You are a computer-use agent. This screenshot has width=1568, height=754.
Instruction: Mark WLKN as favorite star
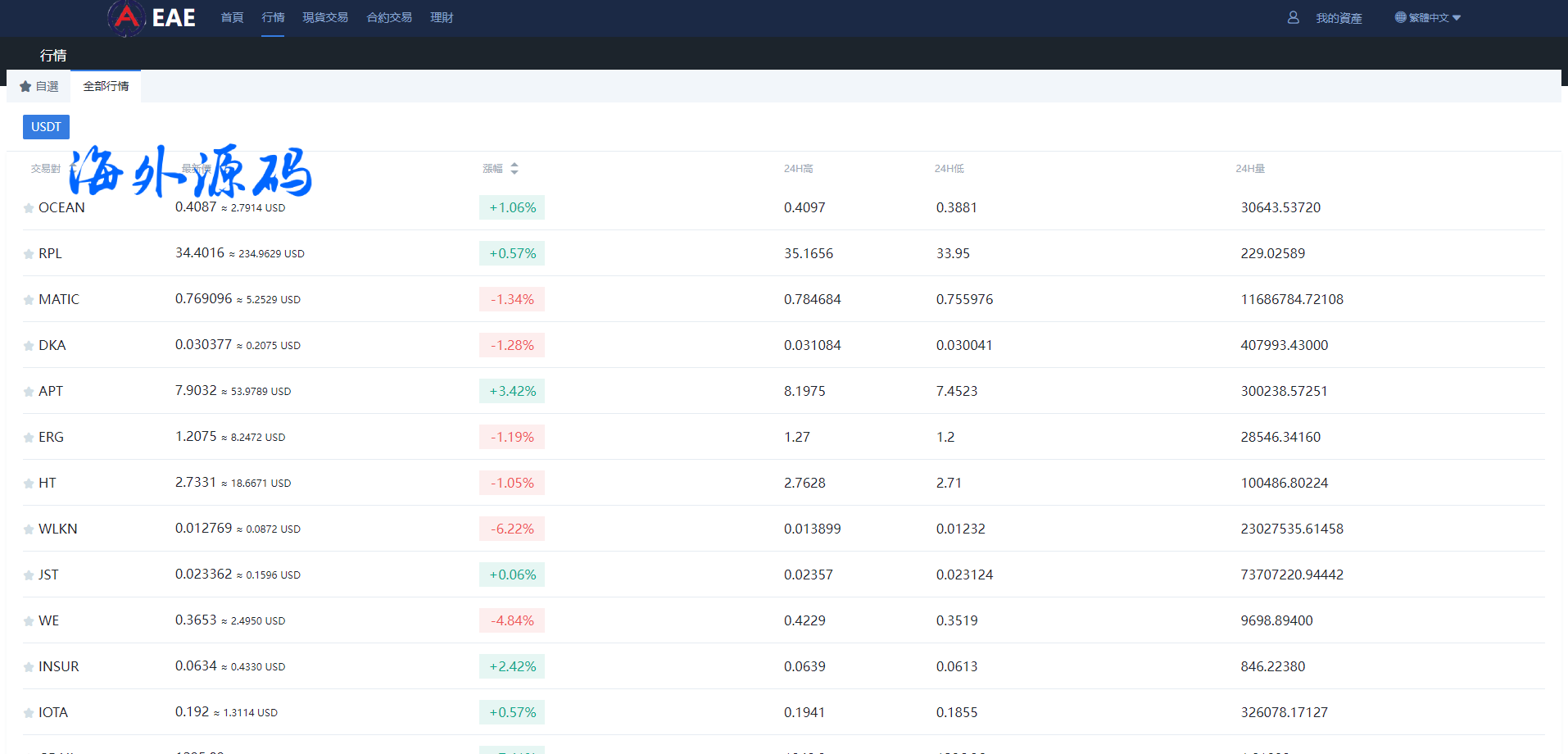pyautogui.click(x=29, y=529)
